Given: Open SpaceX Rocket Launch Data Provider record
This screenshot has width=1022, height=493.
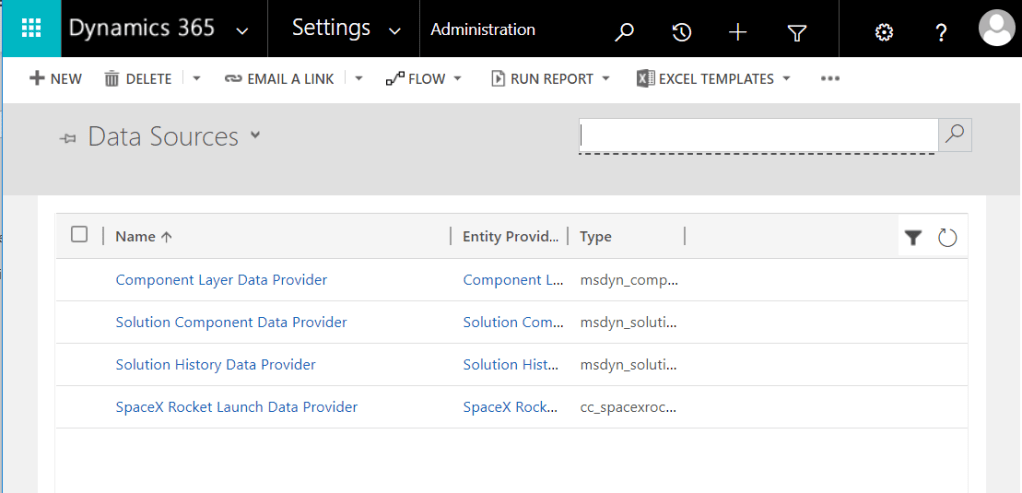Looking at the screenshot, I should tap(236, 407).
